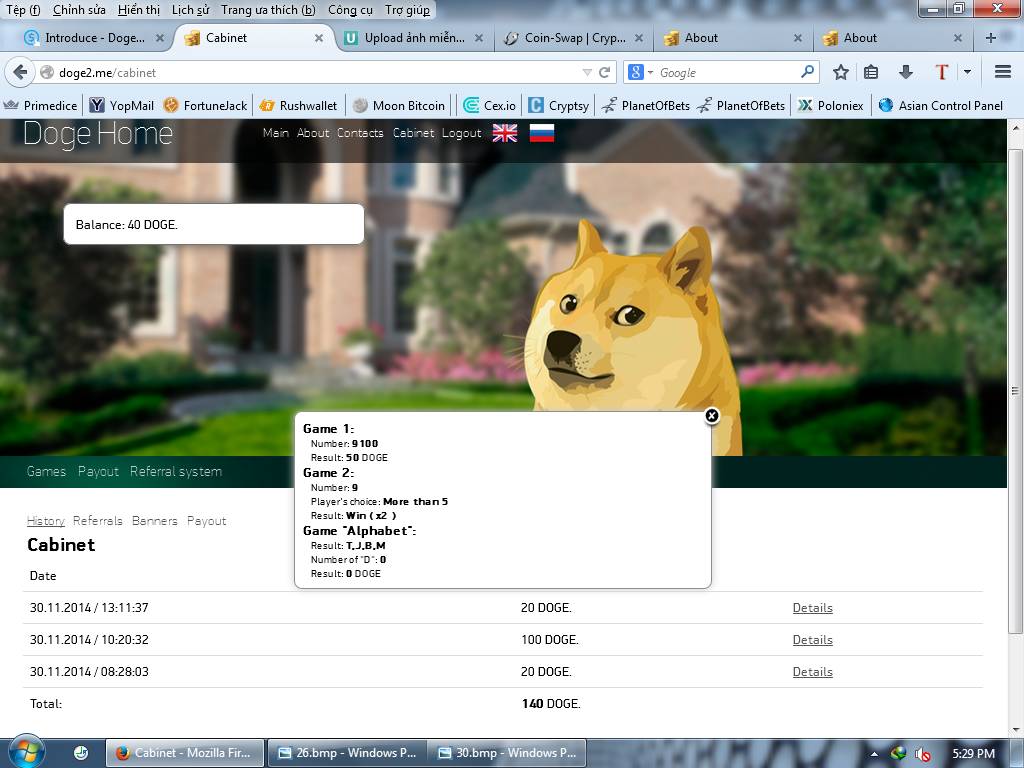Open the volume icon in system tray
This screenshot has height=768, width=1024.
tap(922, 754)
